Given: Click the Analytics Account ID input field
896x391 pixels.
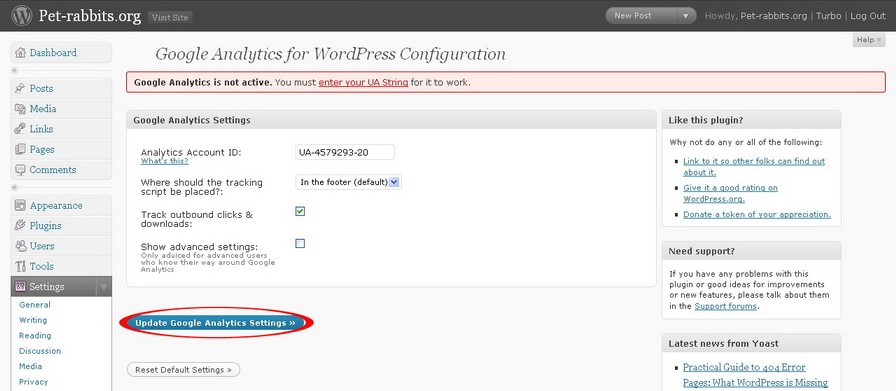Looking at the screenshot, I should 345,152.
